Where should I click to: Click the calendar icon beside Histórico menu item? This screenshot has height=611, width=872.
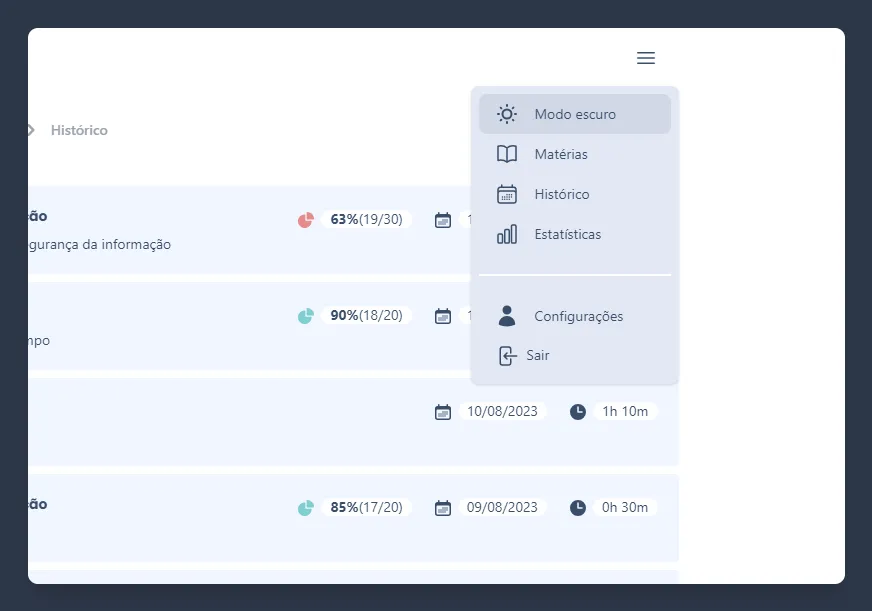point(507,194)
